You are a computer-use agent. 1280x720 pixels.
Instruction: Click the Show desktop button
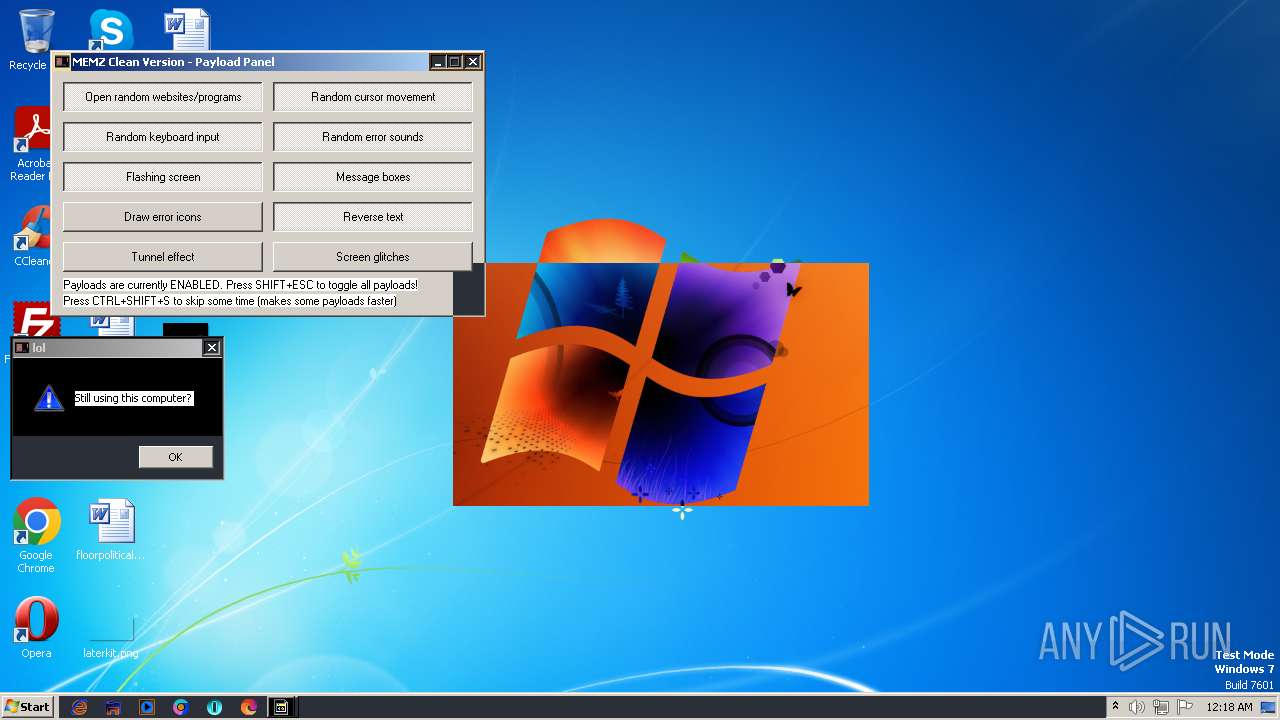tap(1269, 707)
